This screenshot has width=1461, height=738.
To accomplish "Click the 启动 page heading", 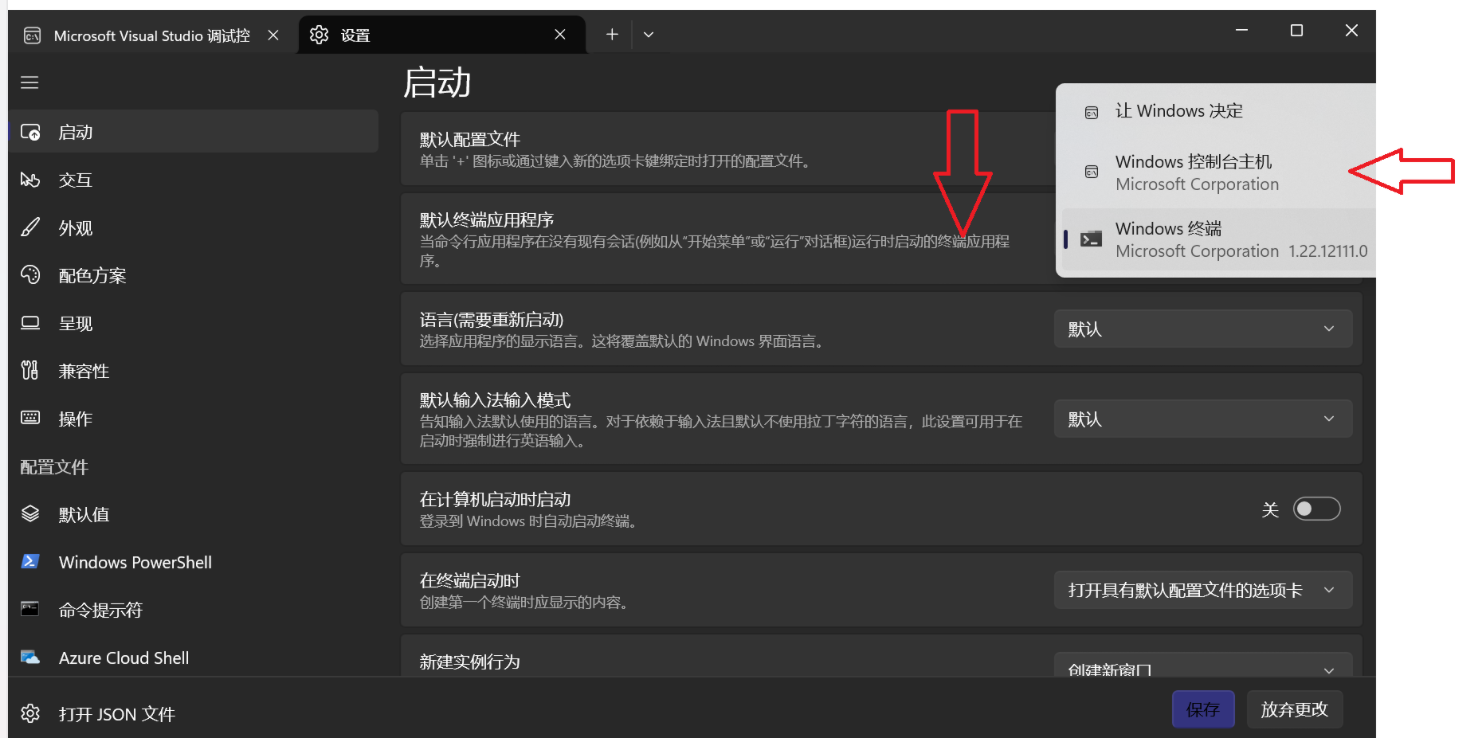I will click(437, 82).
